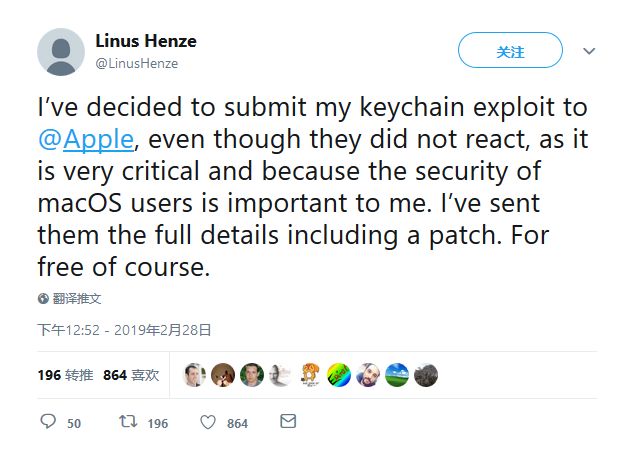635x452 pixels.
Task: Show the 864 喜欢 likes list
Action: point(131,375)
